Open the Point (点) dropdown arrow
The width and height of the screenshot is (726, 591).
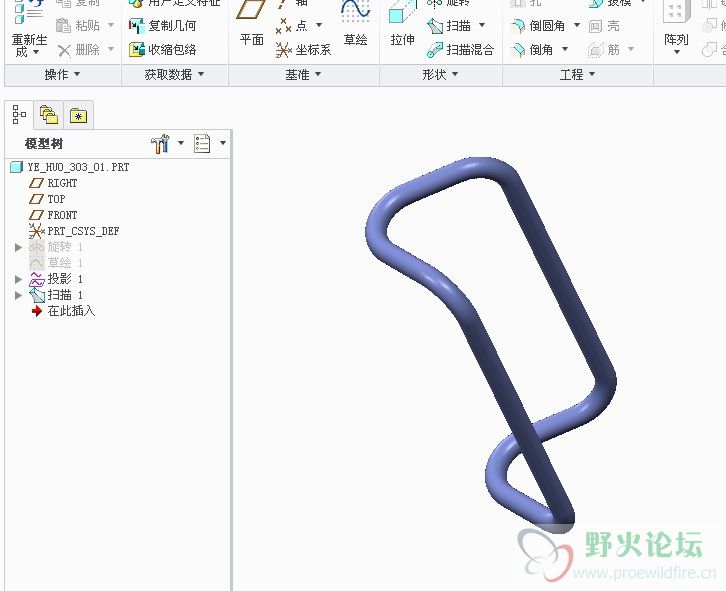(319, 25)
